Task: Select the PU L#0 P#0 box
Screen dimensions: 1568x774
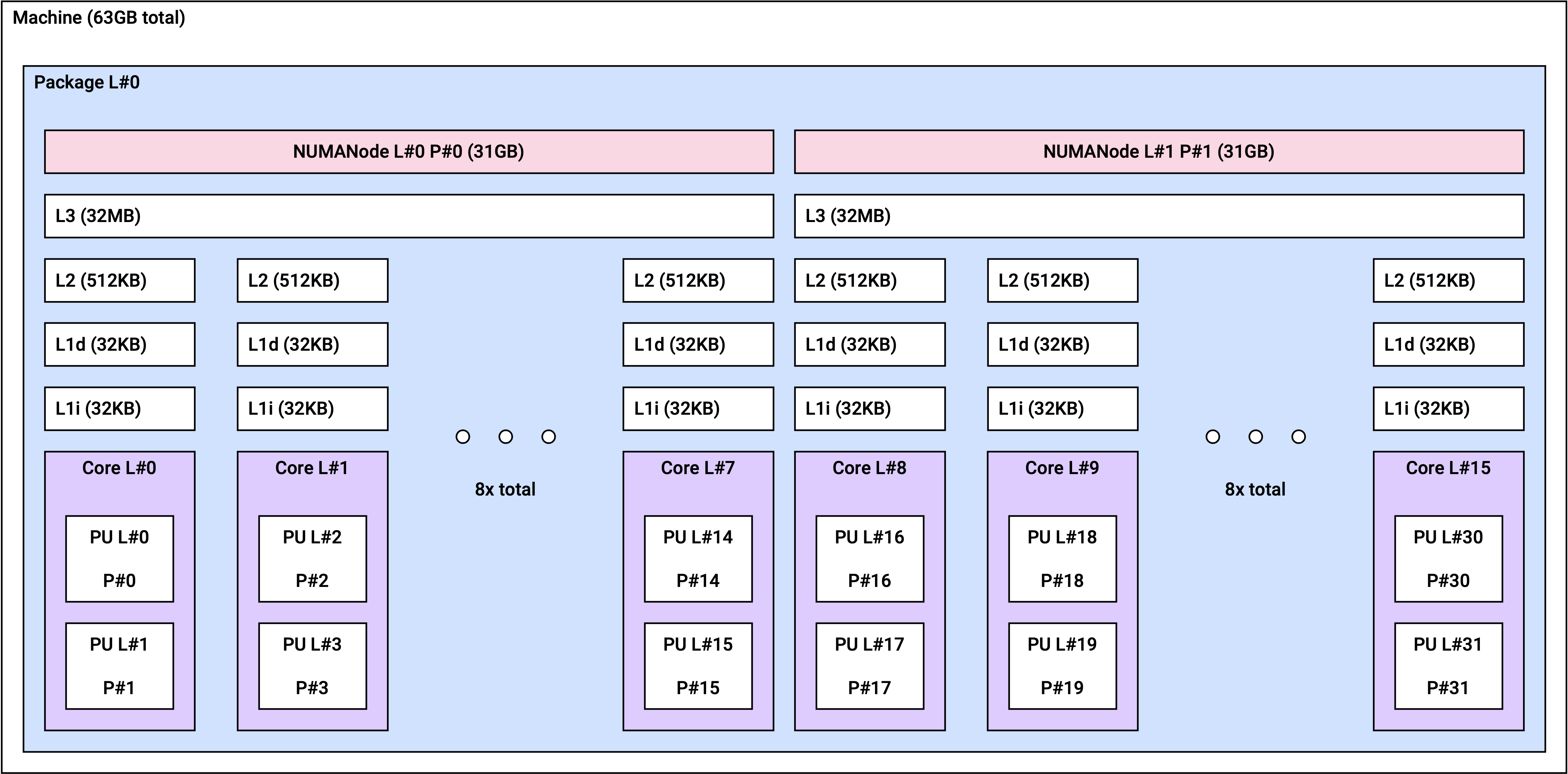Action: coord(119,559)
